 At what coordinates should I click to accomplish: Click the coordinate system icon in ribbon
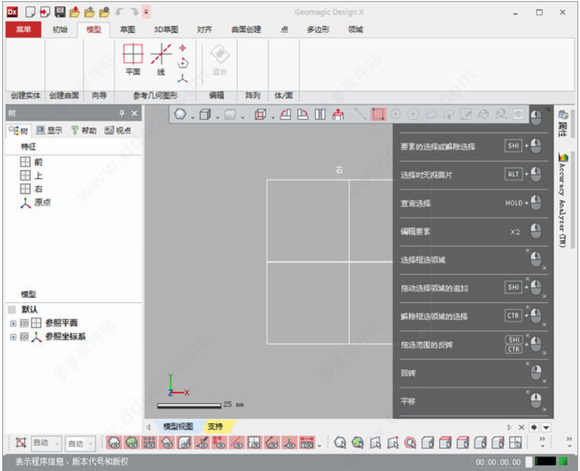coord(182,78)
